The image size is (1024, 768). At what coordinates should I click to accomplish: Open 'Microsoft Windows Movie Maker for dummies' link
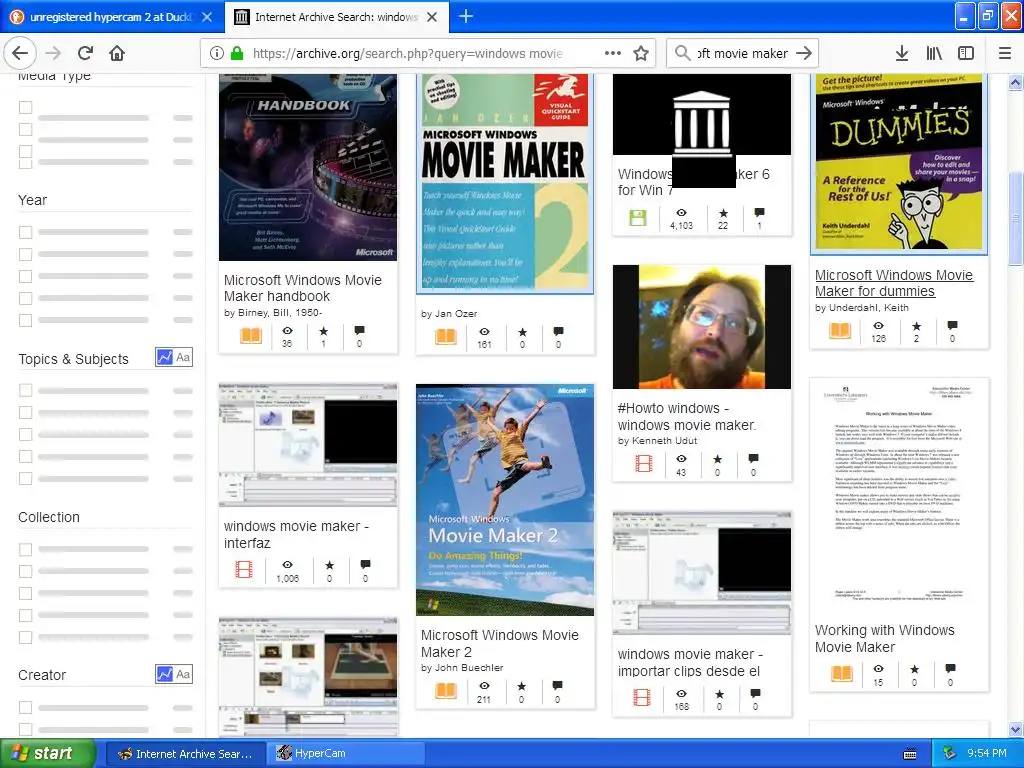893,283
